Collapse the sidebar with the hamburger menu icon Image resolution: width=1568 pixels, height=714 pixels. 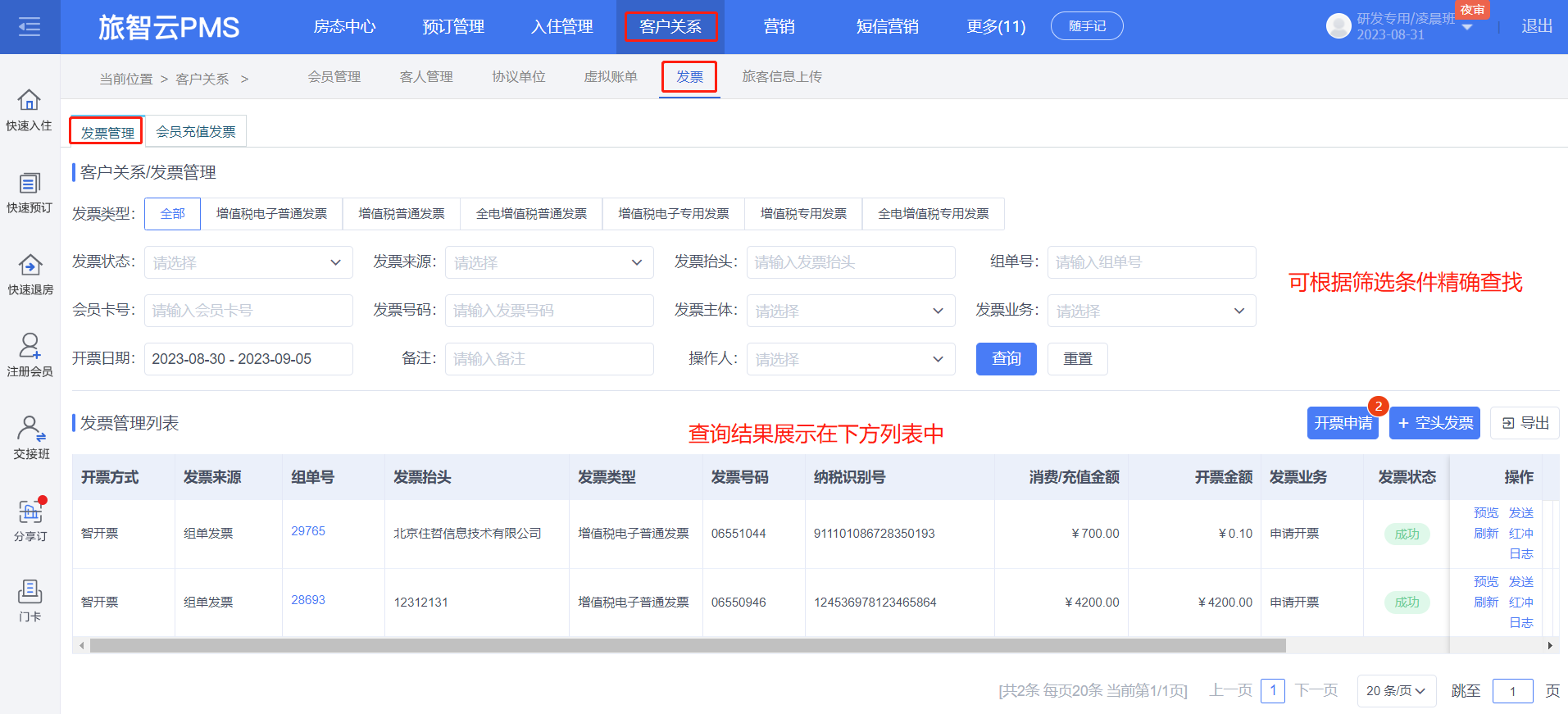tap(30, 27)
